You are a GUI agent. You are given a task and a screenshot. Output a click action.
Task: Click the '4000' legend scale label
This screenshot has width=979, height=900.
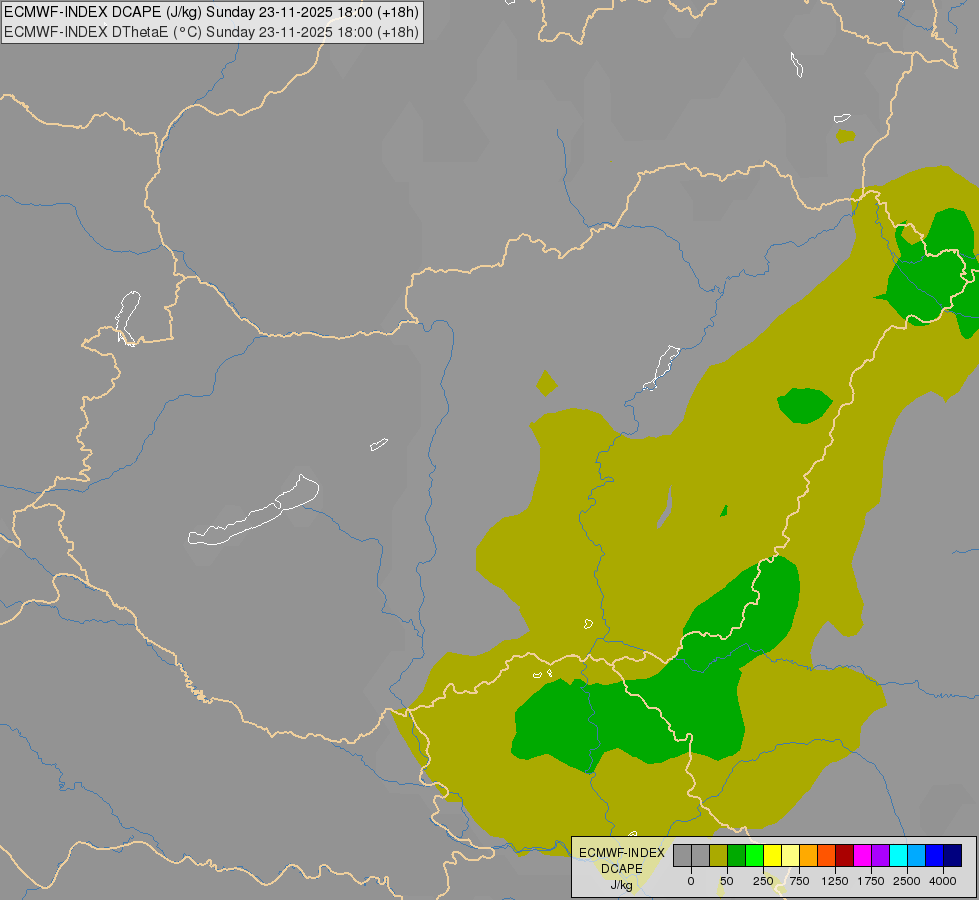(x=943, y=881)
